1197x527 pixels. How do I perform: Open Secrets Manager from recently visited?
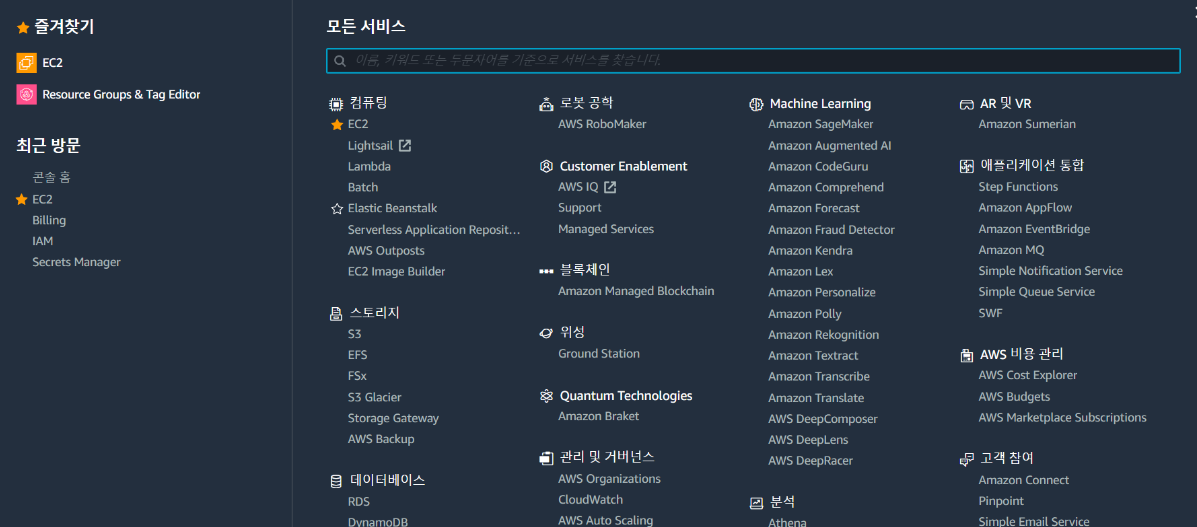pyautogui.click(x=76, y=262)
